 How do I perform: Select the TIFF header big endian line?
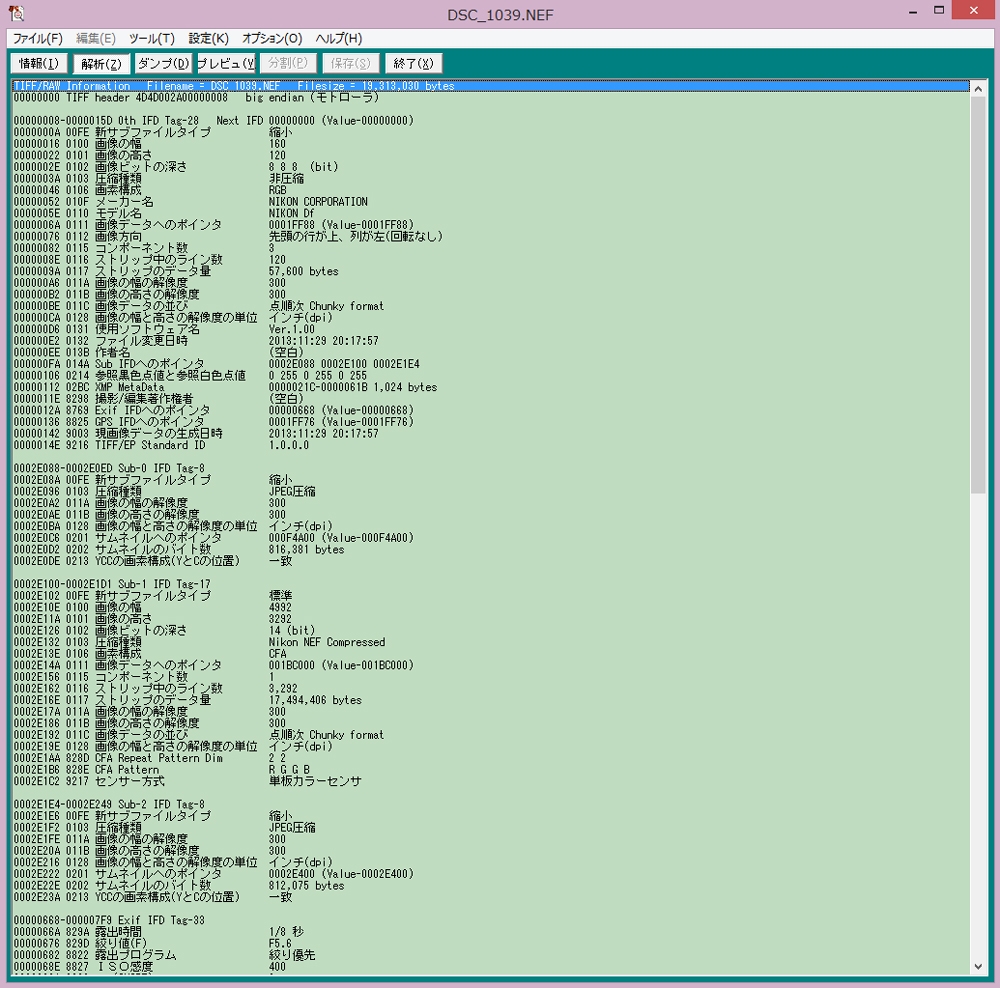click(490, 98)
